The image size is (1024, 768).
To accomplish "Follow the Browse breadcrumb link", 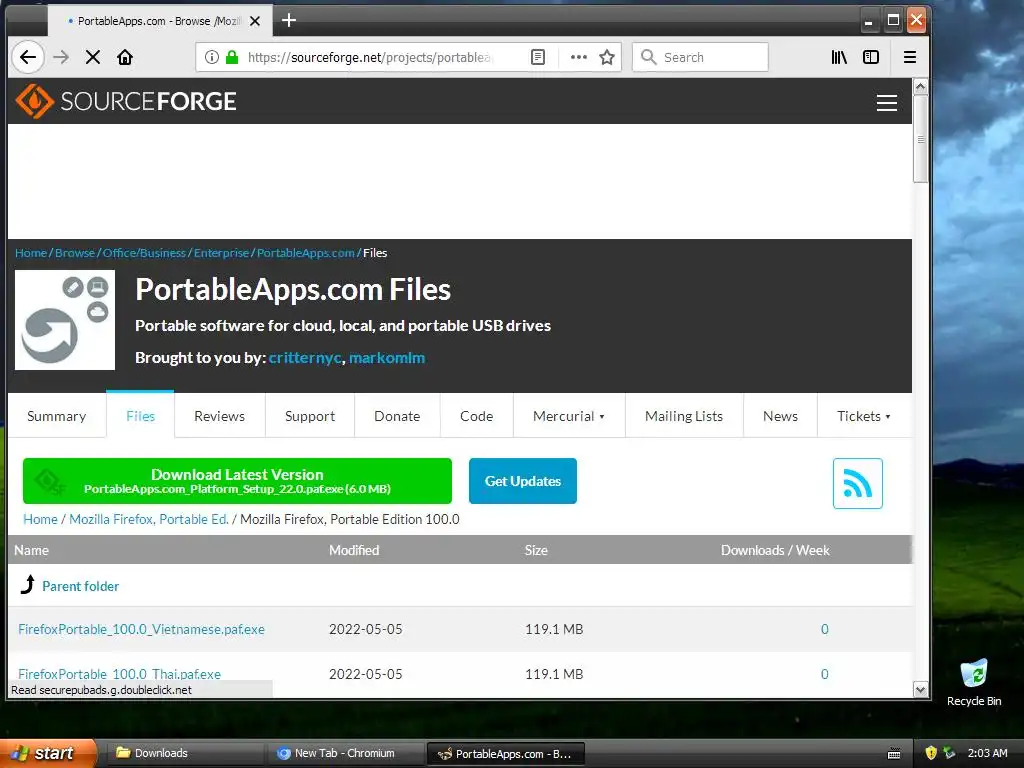I will coord(74,253).
